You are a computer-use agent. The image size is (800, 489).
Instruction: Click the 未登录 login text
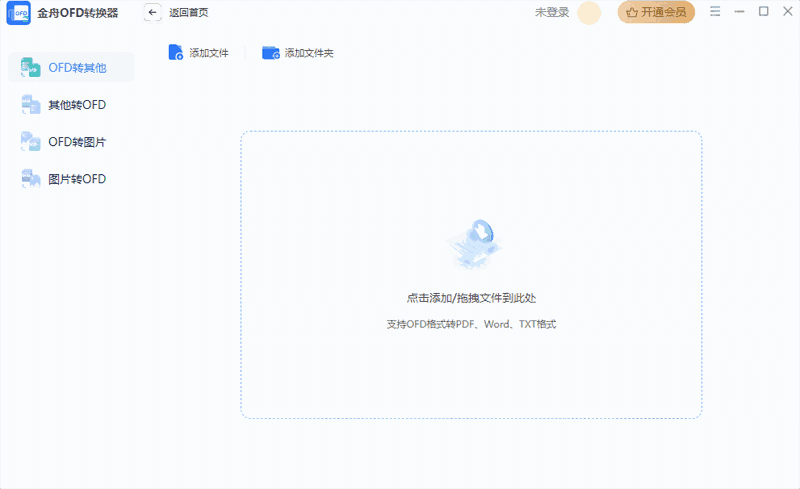click(552, 12)
